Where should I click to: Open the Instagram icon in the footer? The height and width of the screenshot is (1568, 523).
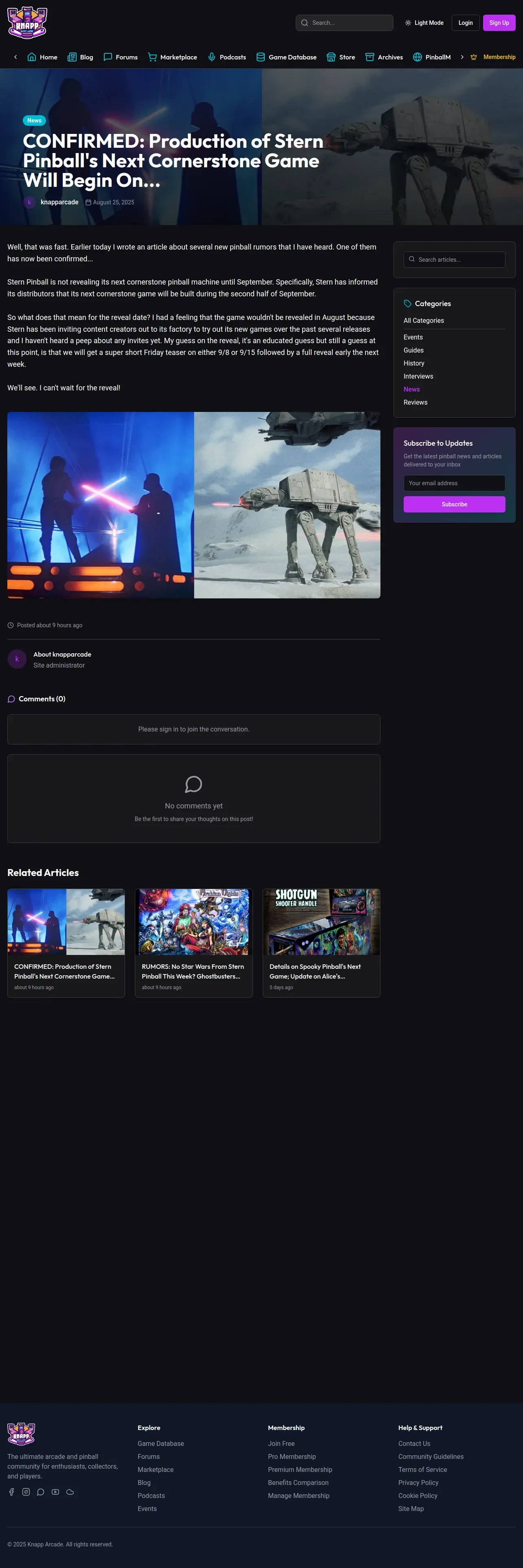coord(26,1492)
